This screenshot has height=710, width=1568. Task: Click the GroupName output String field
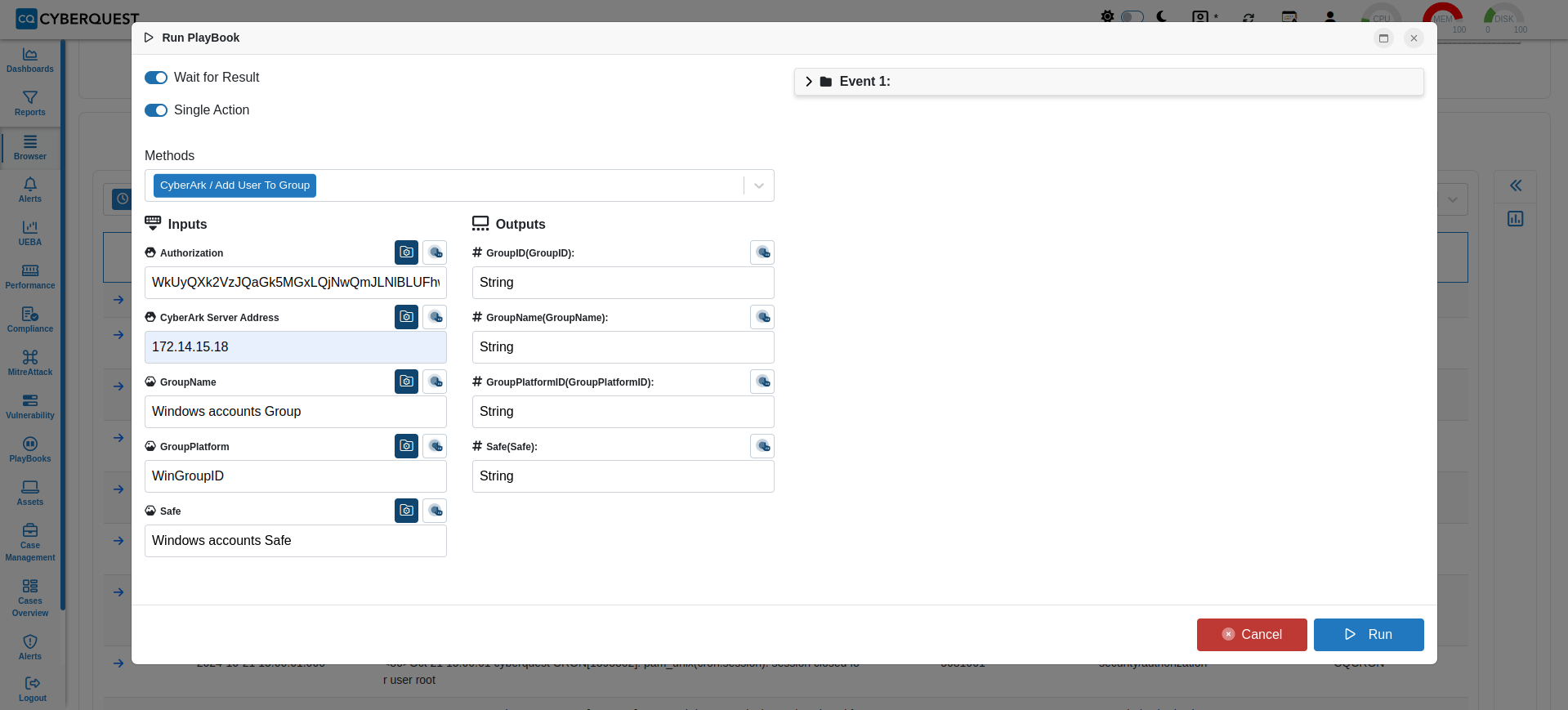click(623, 347)
